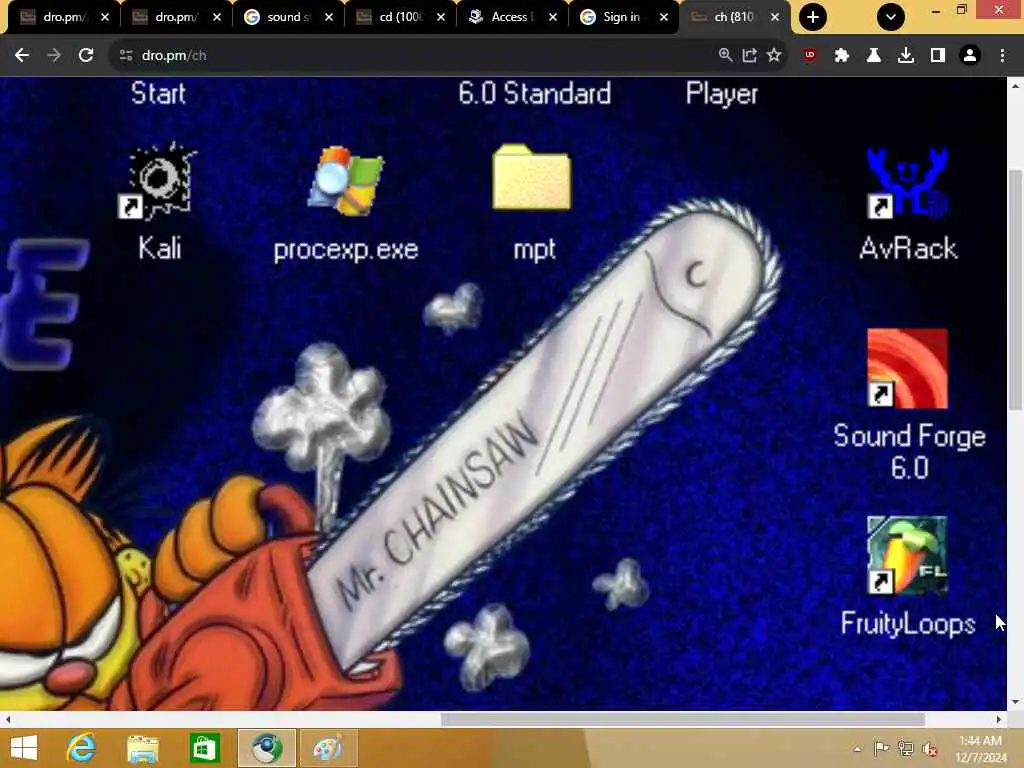Viewport: 1024px width, 768px height.
Task: Open File Explorer from taskbar
Action: tap(143, 748)
